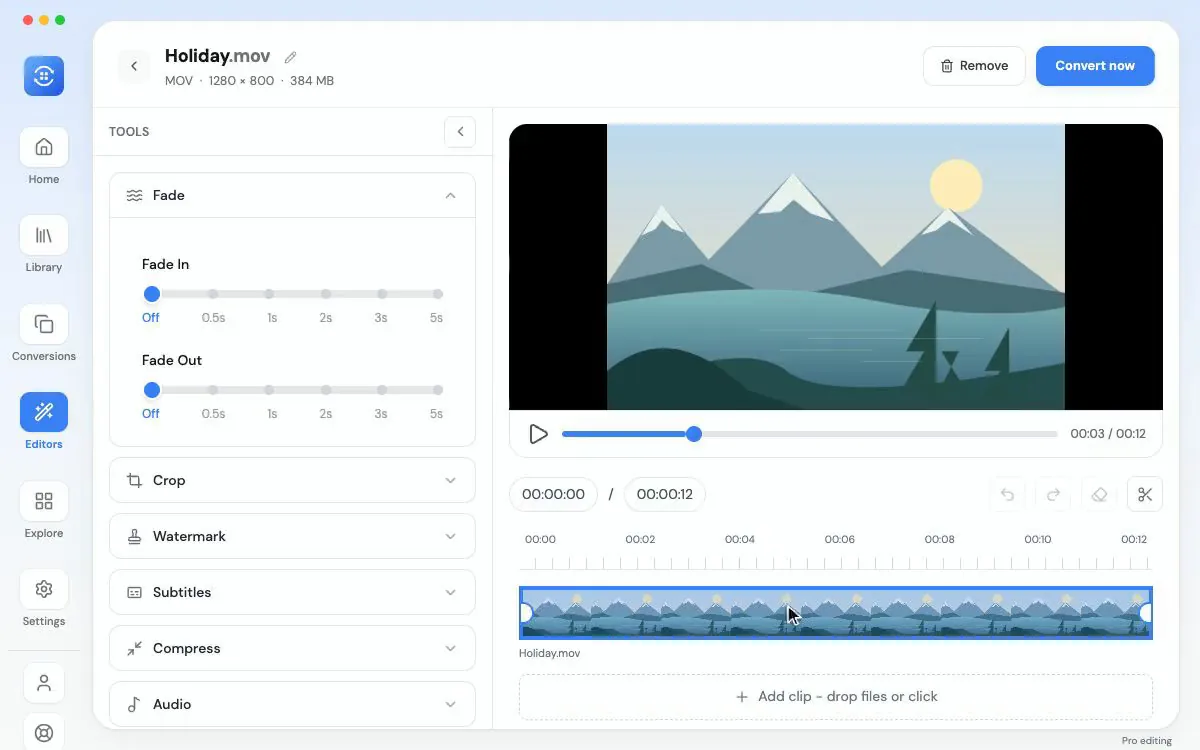Set Fade Out to 5s
The width and height of the screenshot is (1200, 750).
click(x=438, y=390)
